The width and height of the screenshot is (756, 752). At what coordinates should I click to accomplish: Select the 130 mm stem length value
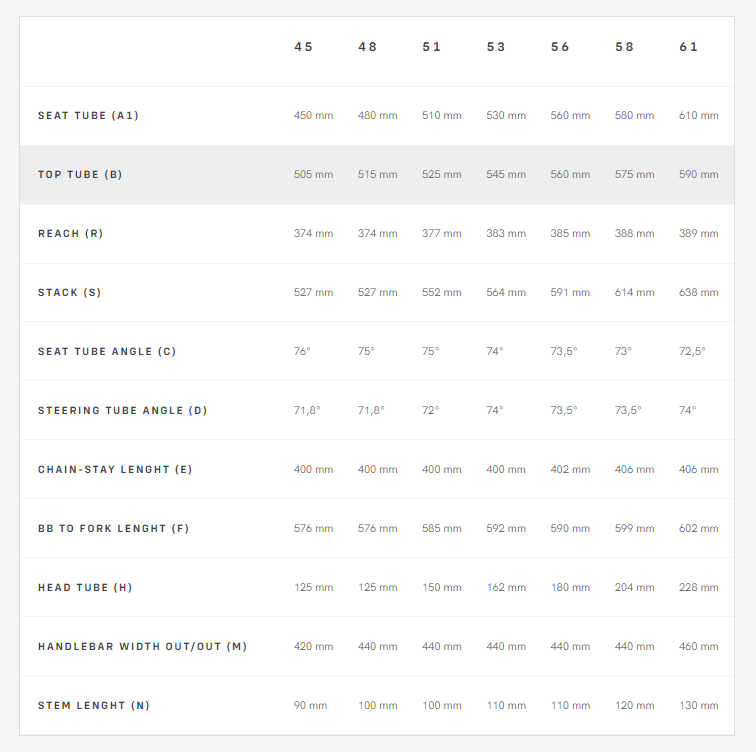(698, 706)
